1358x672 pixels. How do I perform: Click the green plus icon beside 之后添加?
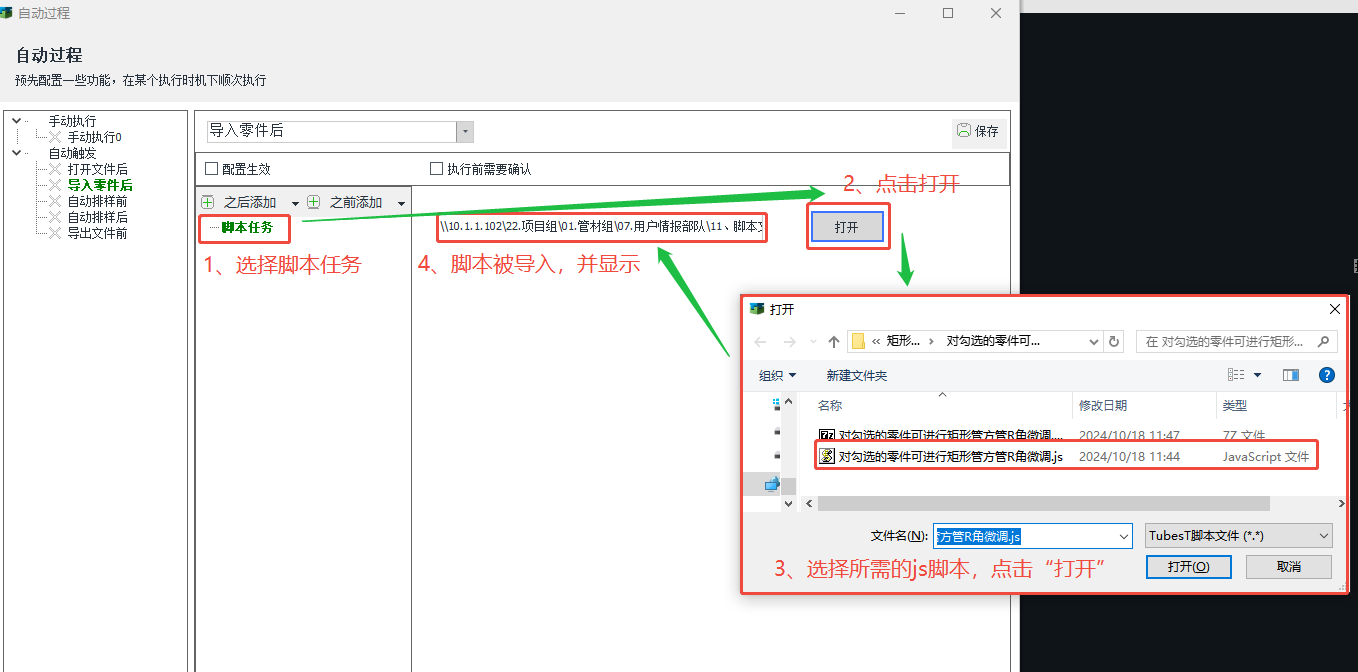pos(208,202)
